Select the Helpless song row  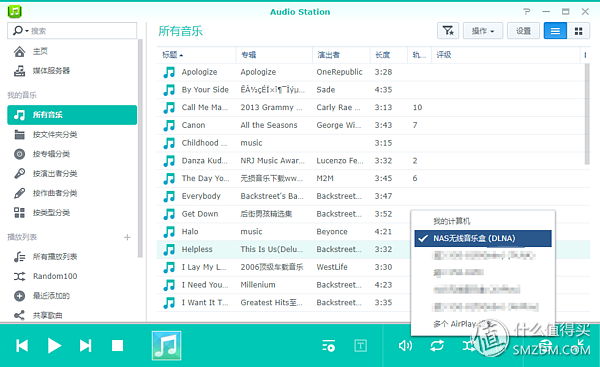[x=283, y=249]
